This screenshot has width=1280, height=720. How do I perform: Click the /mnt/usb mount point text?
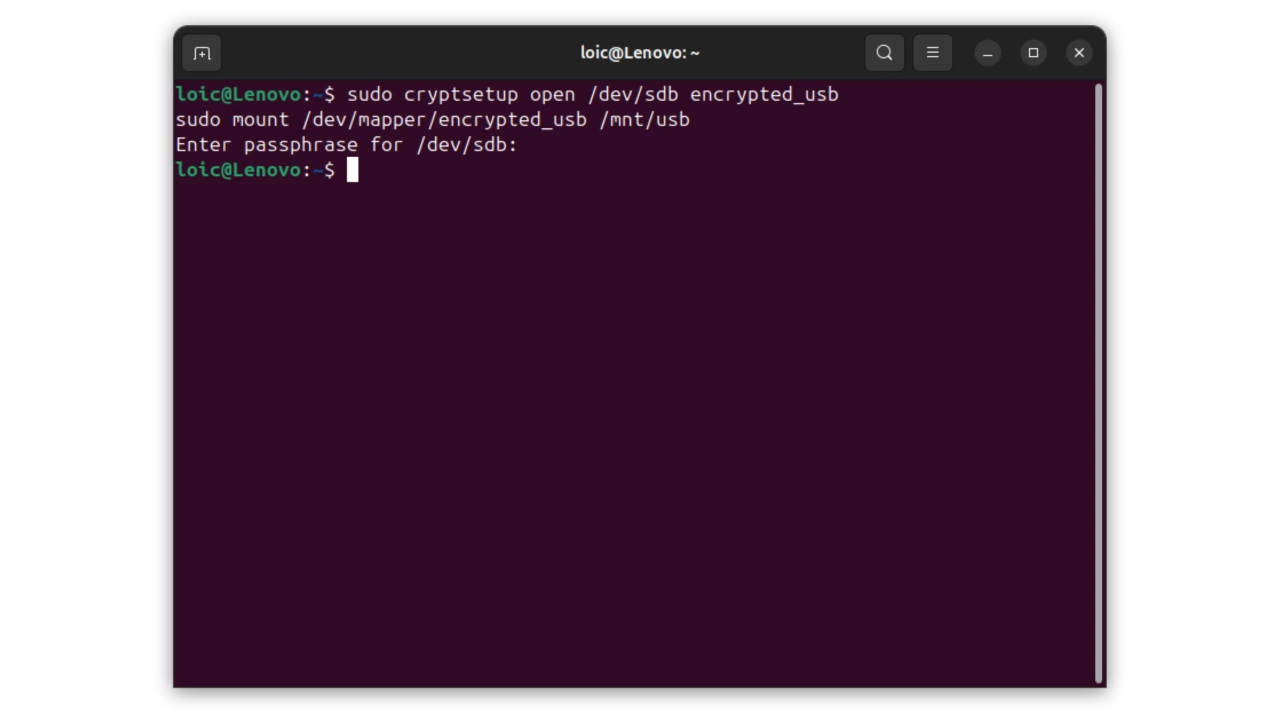click(644, 120)
